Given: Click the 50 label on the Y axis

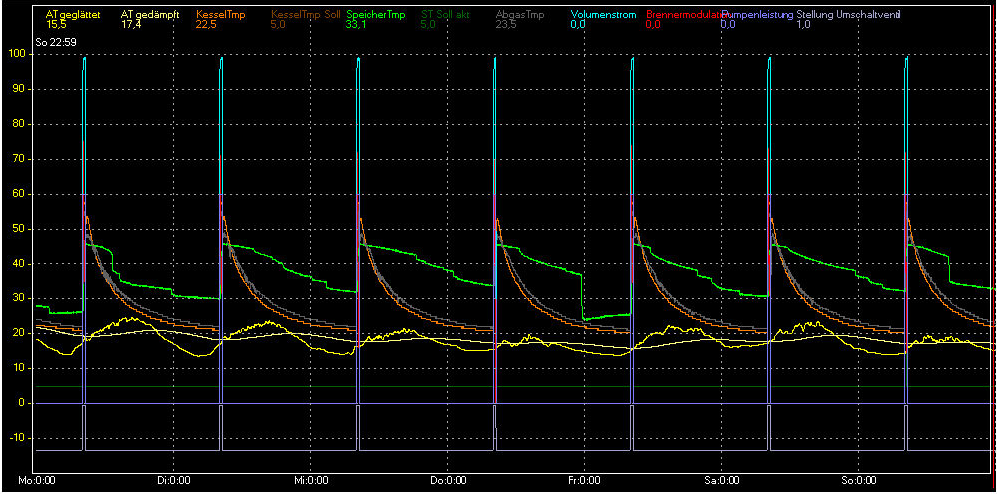Looking at the screenshot, I should coord(17,229).
